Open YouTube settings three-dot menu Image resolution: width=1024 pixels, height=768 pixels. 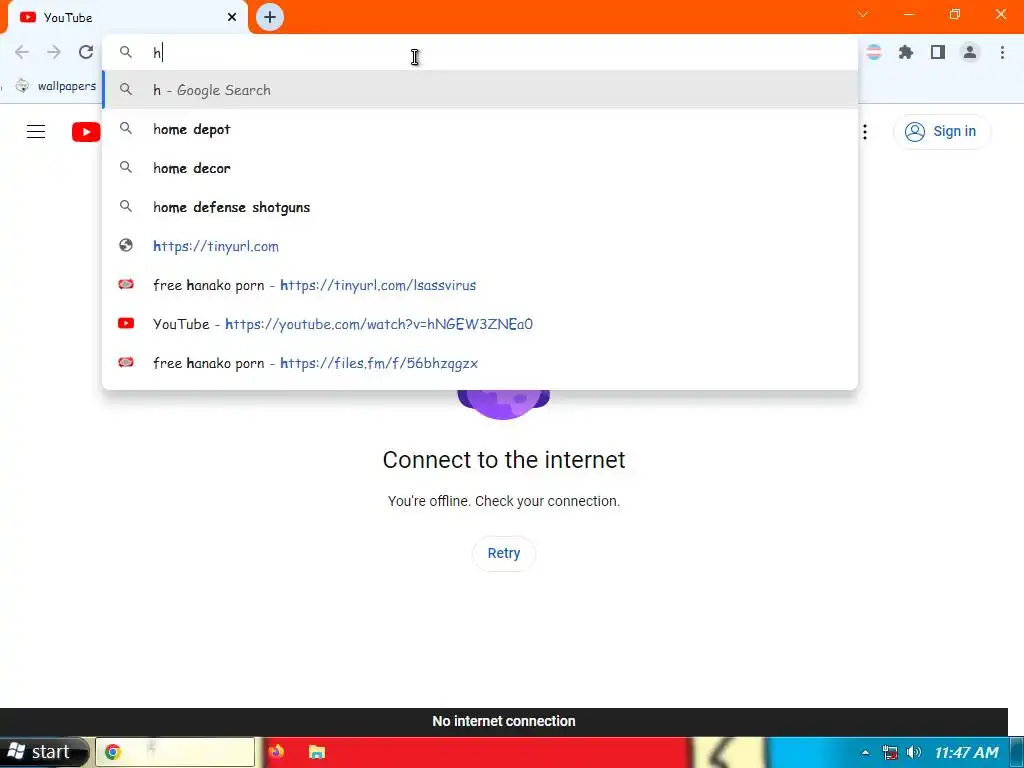pos(865,131)
